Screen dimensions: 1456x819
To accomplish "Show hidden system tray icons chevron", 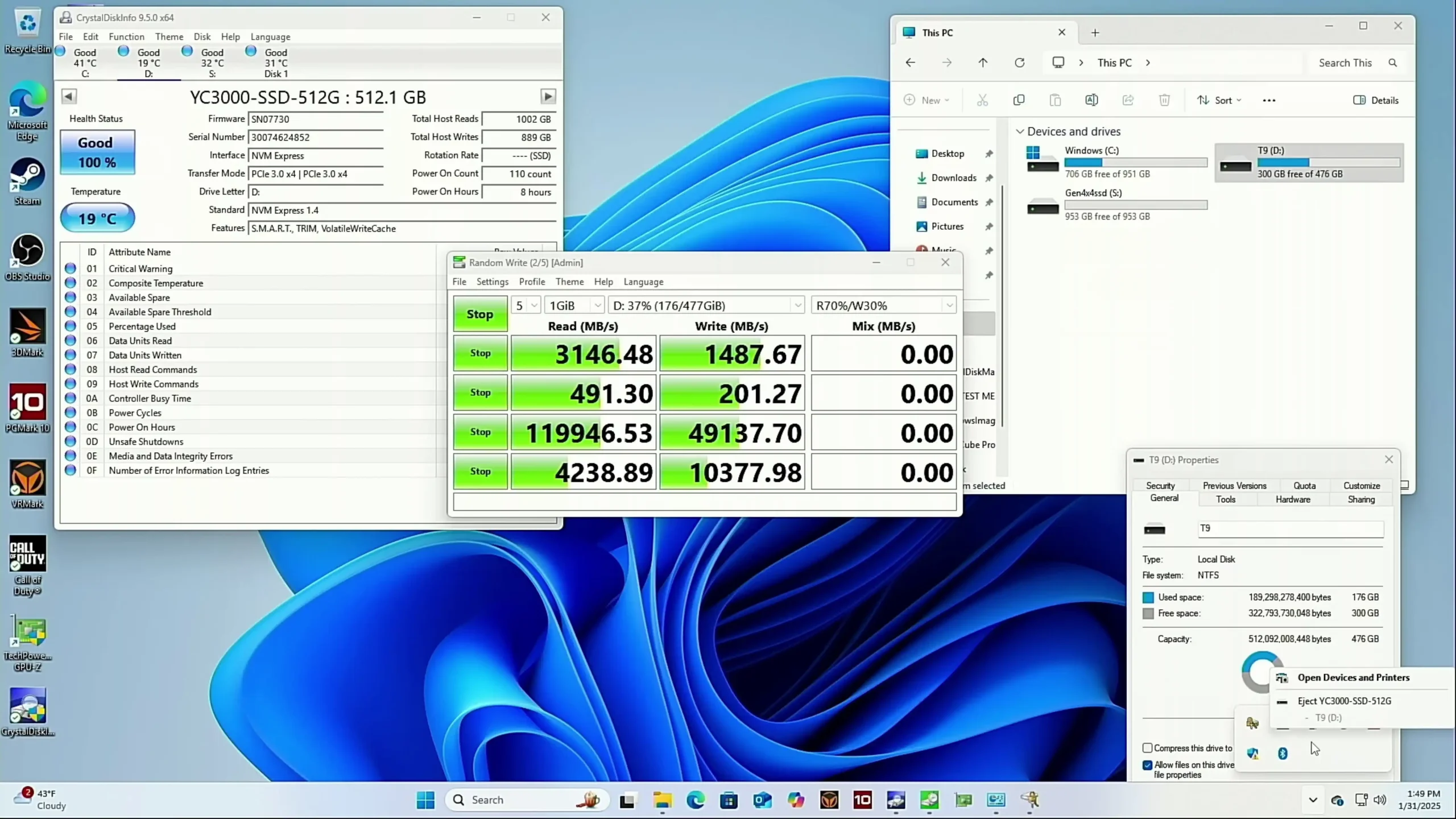I will [1313, 800].
